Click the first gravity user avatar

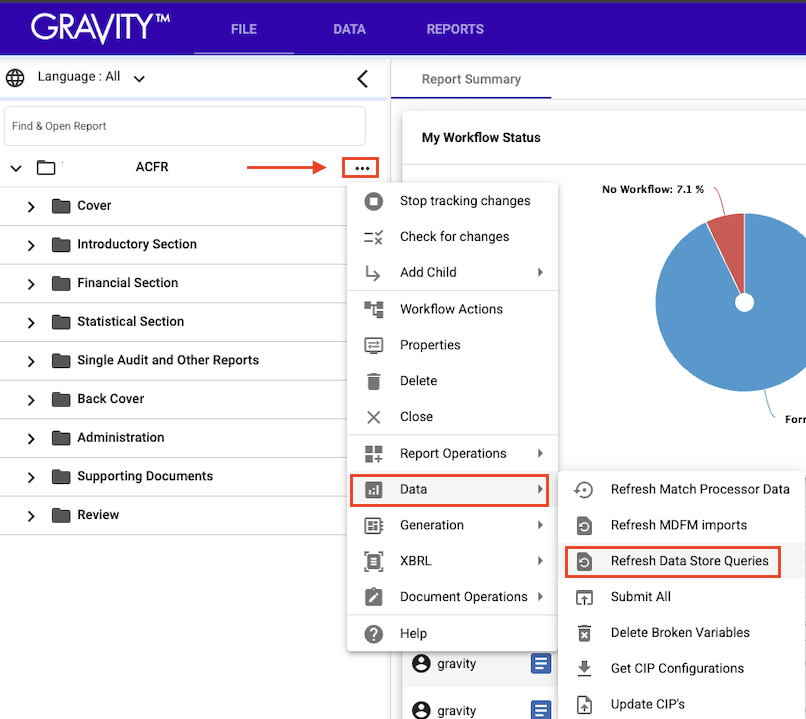421,663
